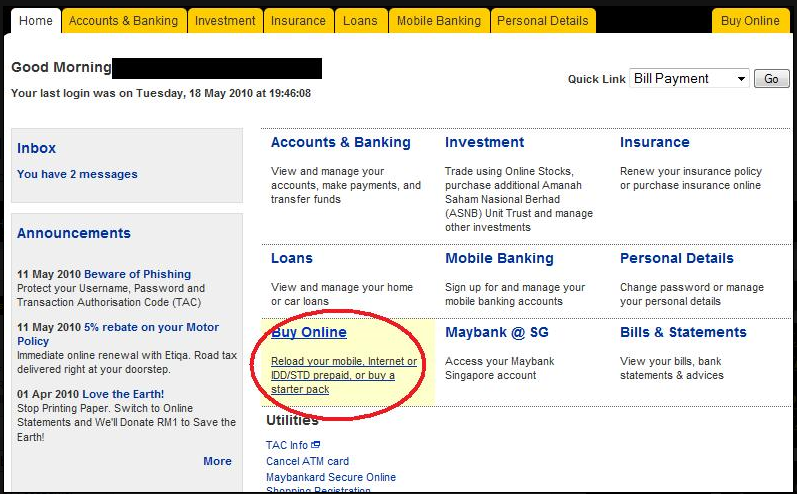Screen dimensions: 797x494
Task: Click 'Reload your mobile, Internet or' description link
Action: (344, 361)
